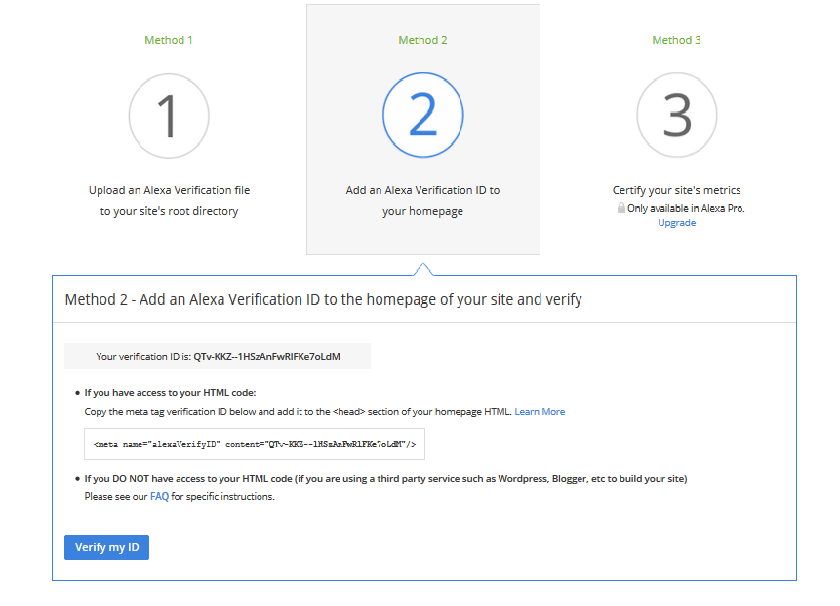Click 'Please see our' sentence text
The height and width of the screenshot is (606, 840).
(x=179, y=497)
